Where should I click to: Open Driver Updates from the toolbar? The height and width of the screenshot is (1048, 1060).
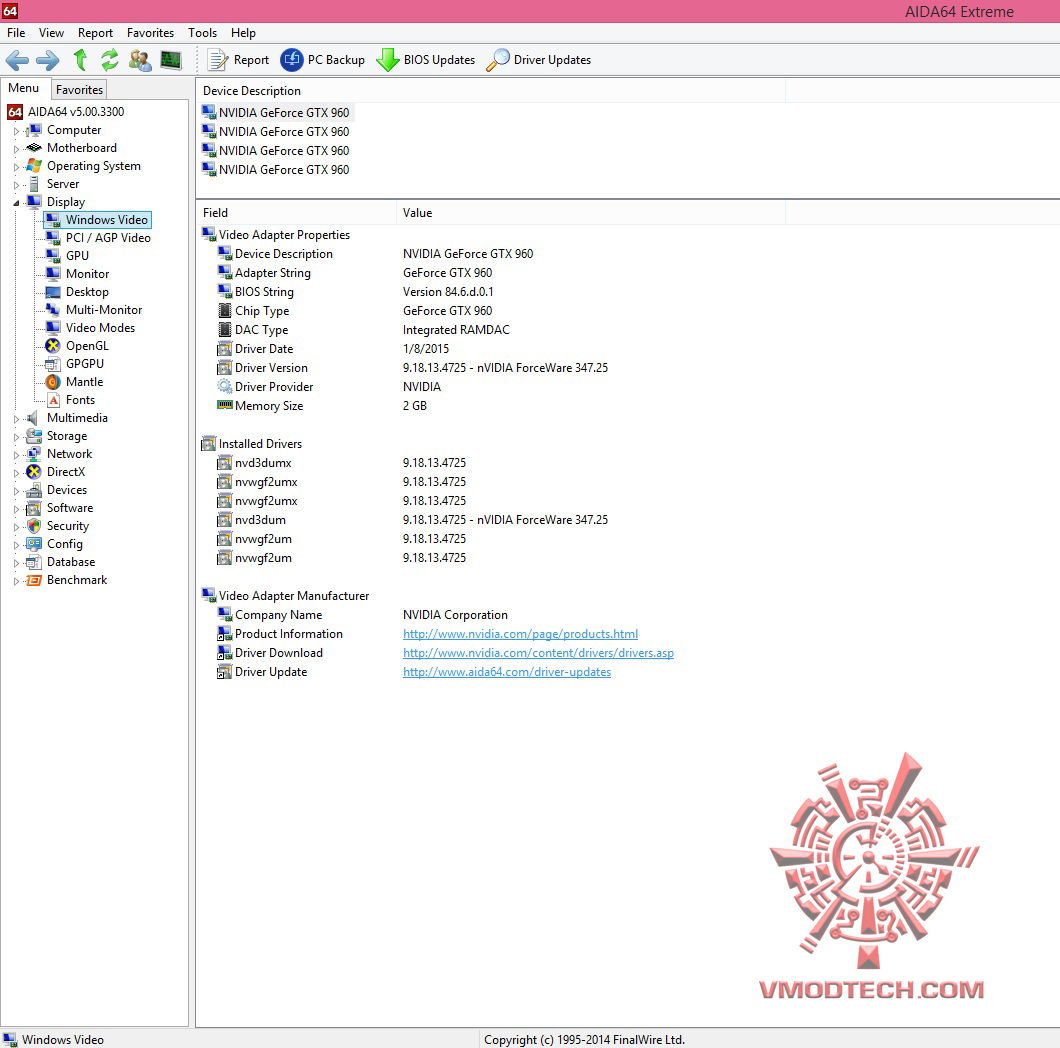539,60
